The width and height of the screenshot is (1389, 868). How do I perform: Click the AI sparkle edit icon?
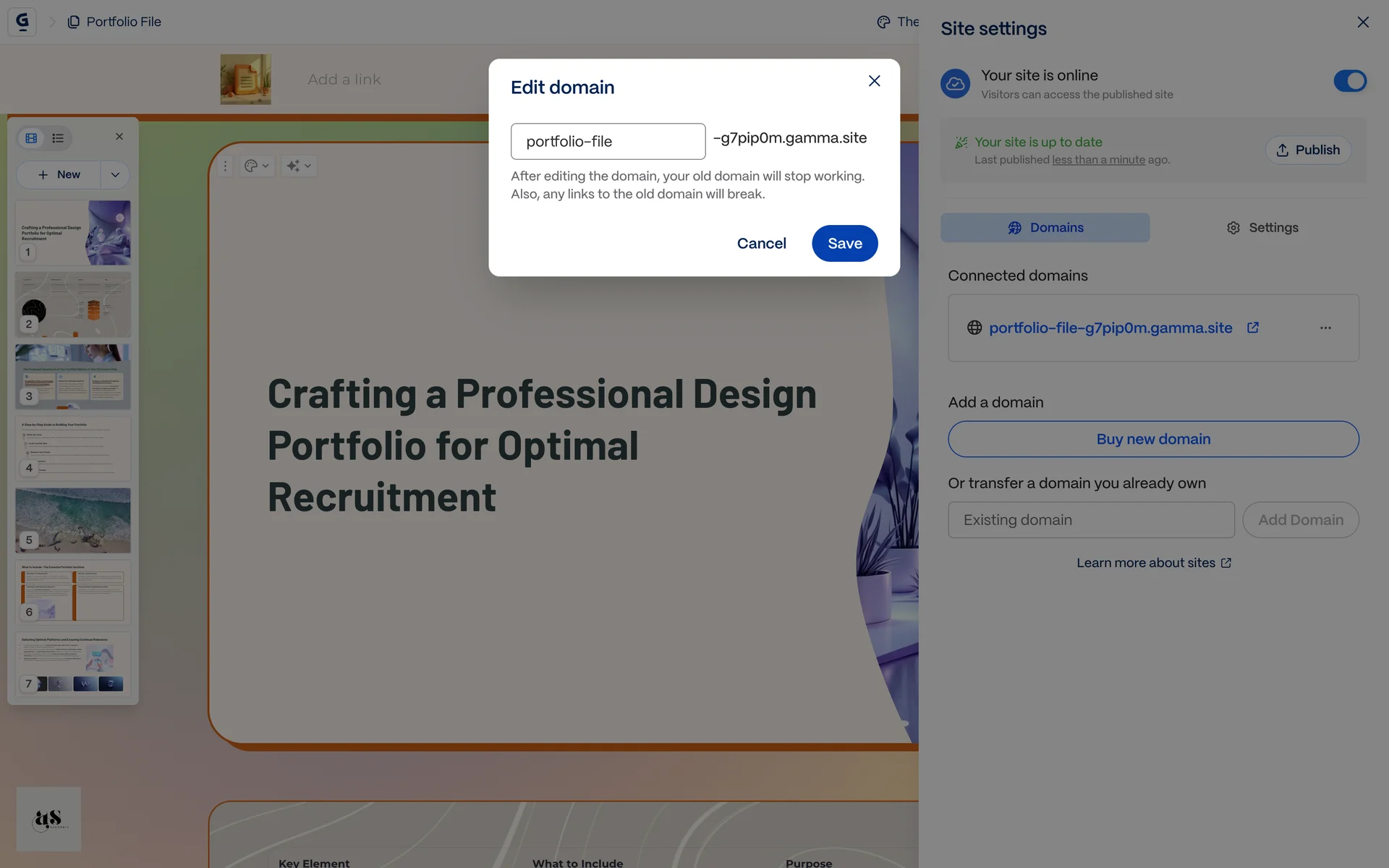pyautogui.click(x=292, y=166)
